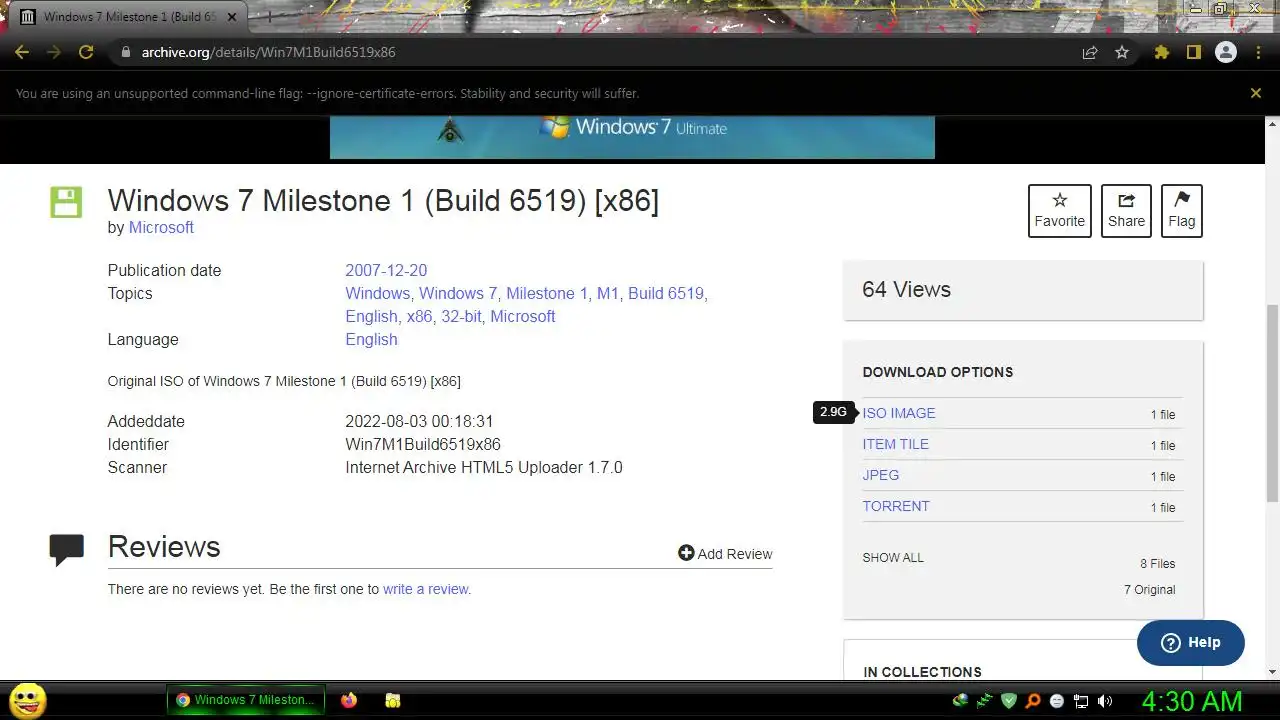Open the file explorer taskbar icon

tap(393, 700)
